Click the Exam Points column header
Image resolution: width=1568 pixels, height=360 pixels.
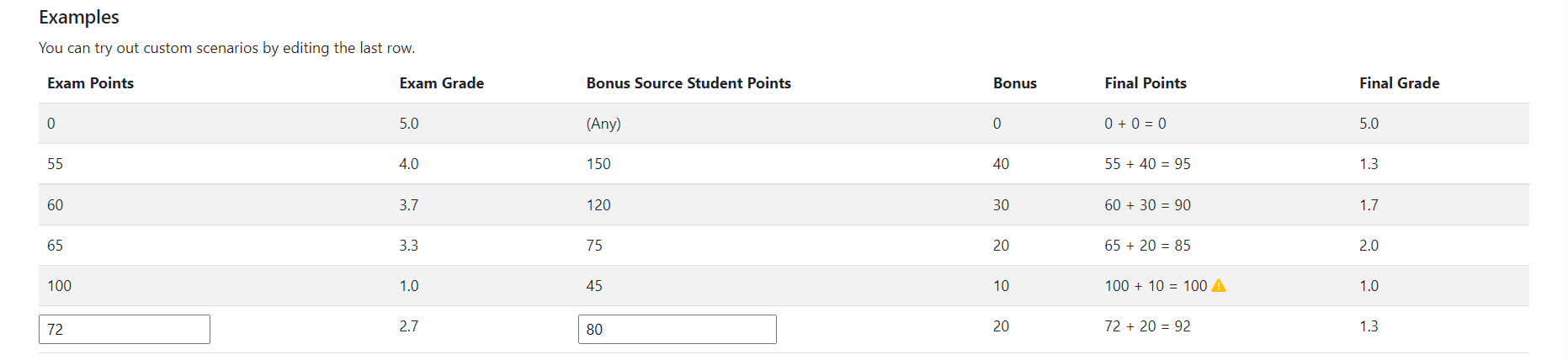90,83
